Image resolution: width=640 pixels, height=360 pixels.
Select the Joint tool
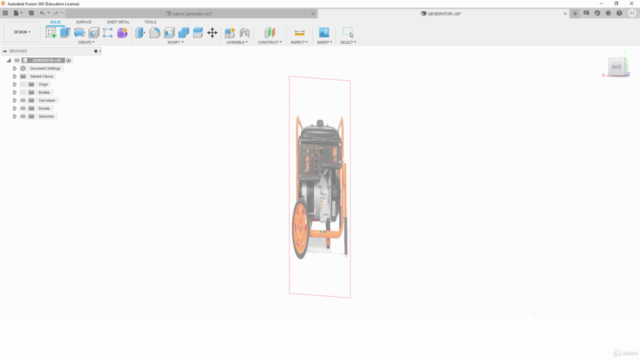pos(244,33)
